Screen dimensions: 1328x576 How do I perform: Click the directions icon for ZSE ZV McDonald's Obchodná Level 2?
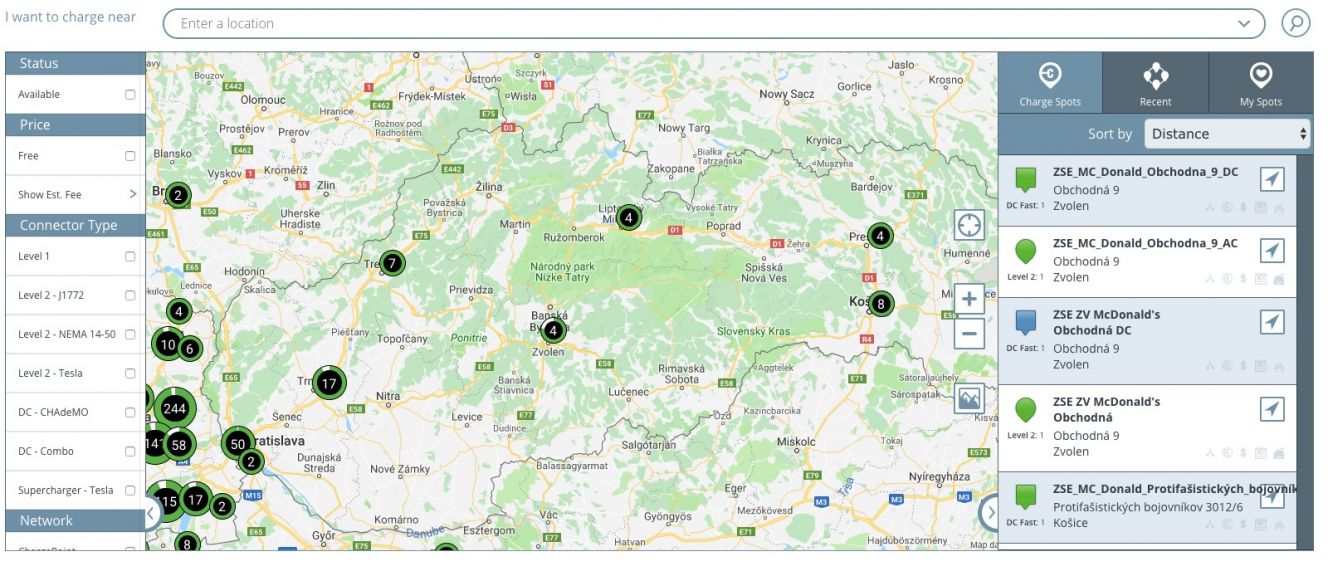[x=1271, y=409]
